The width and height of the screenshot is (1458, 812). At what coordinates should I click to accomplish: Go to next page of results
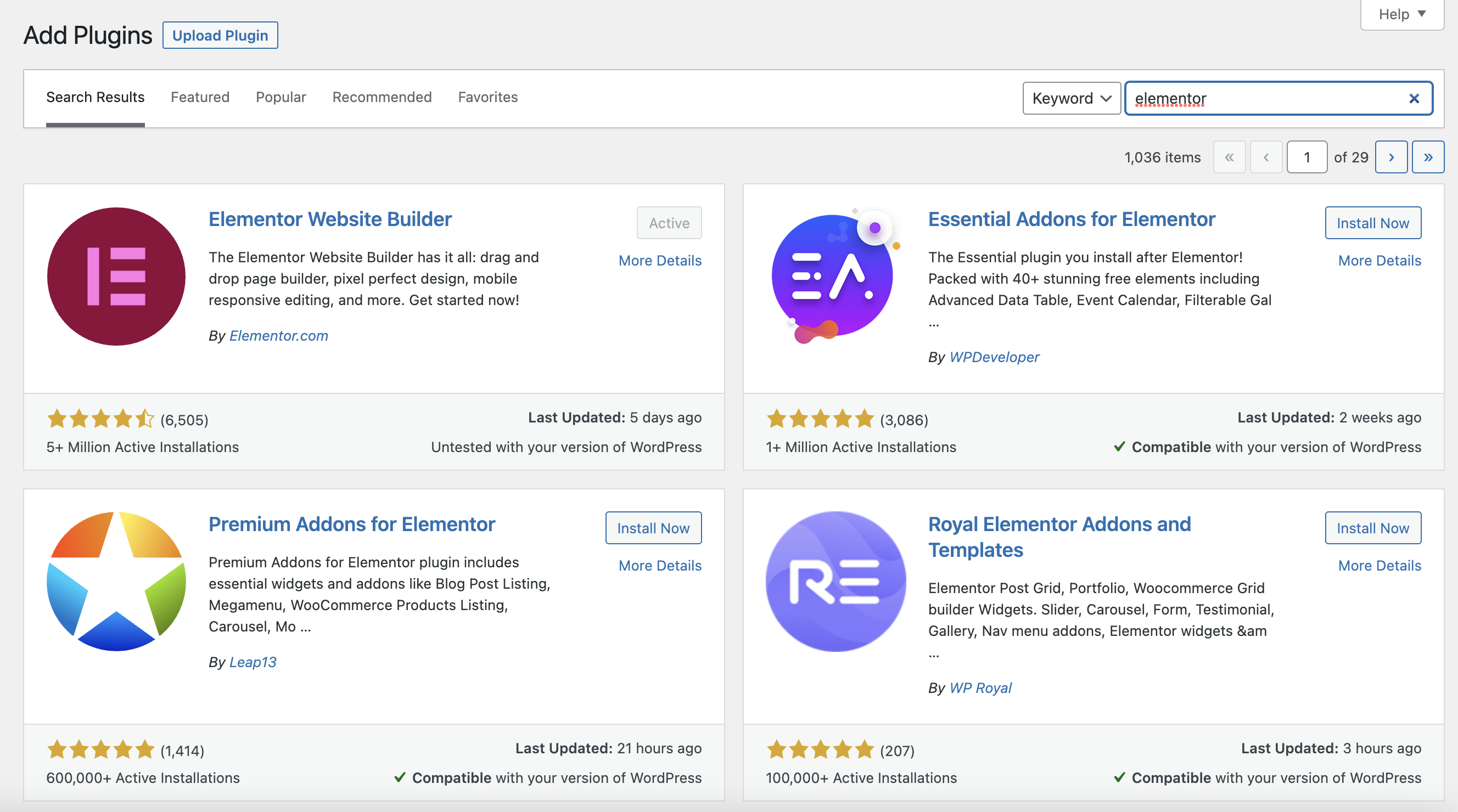point(1390,157)
